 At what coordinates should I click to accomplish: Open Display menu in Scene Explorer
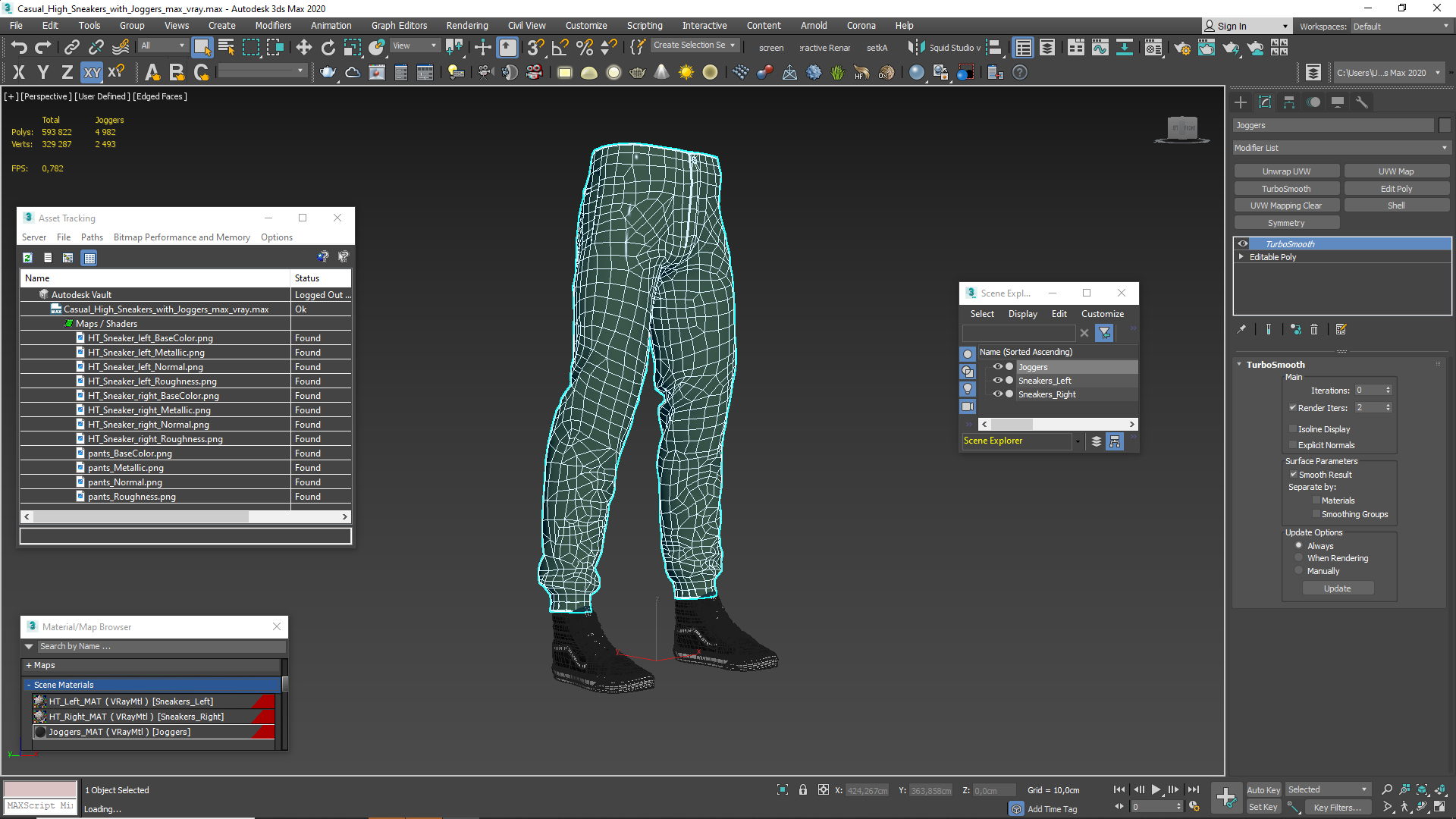(1022, 314)
